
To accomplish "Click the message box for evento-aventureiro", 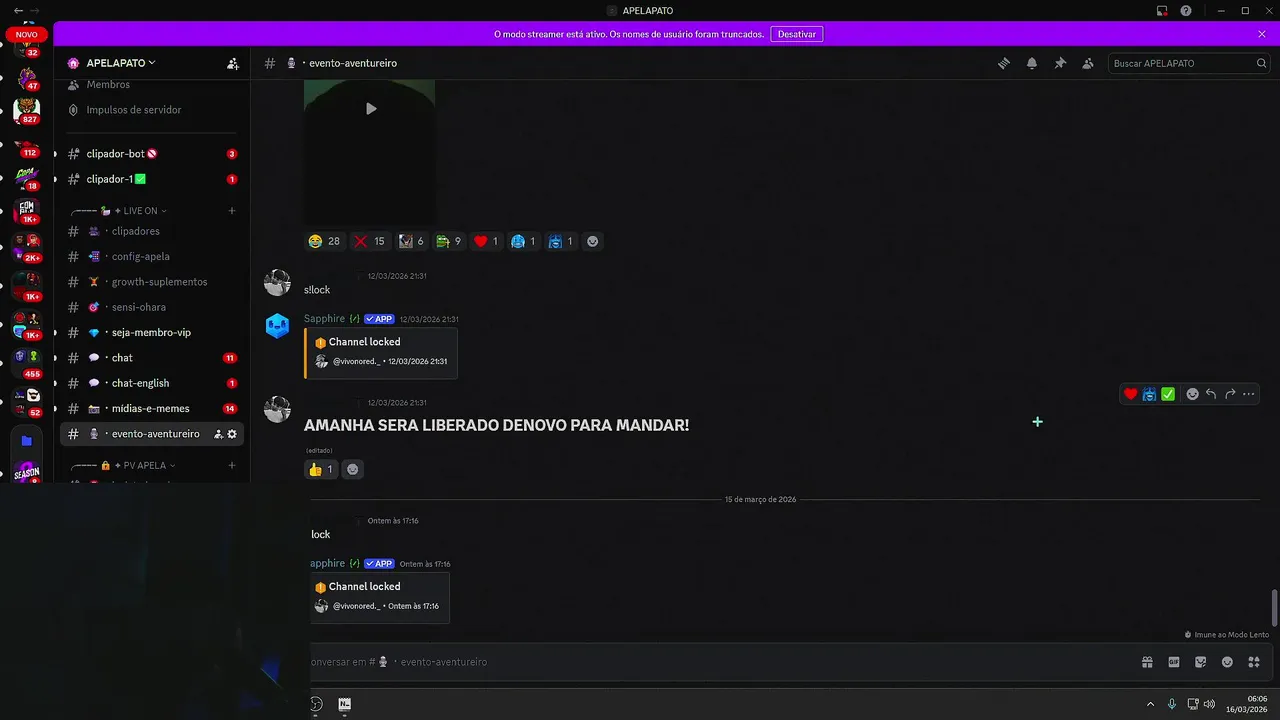I will pyautogui.click(x=720, y=662).
